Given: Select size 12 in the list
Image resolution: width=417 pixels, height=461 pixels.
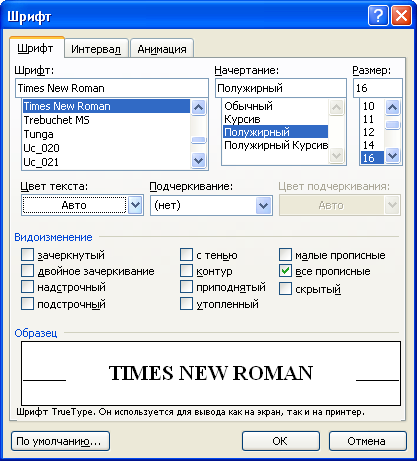Looking at the screenshot, I should pos(372,132).
